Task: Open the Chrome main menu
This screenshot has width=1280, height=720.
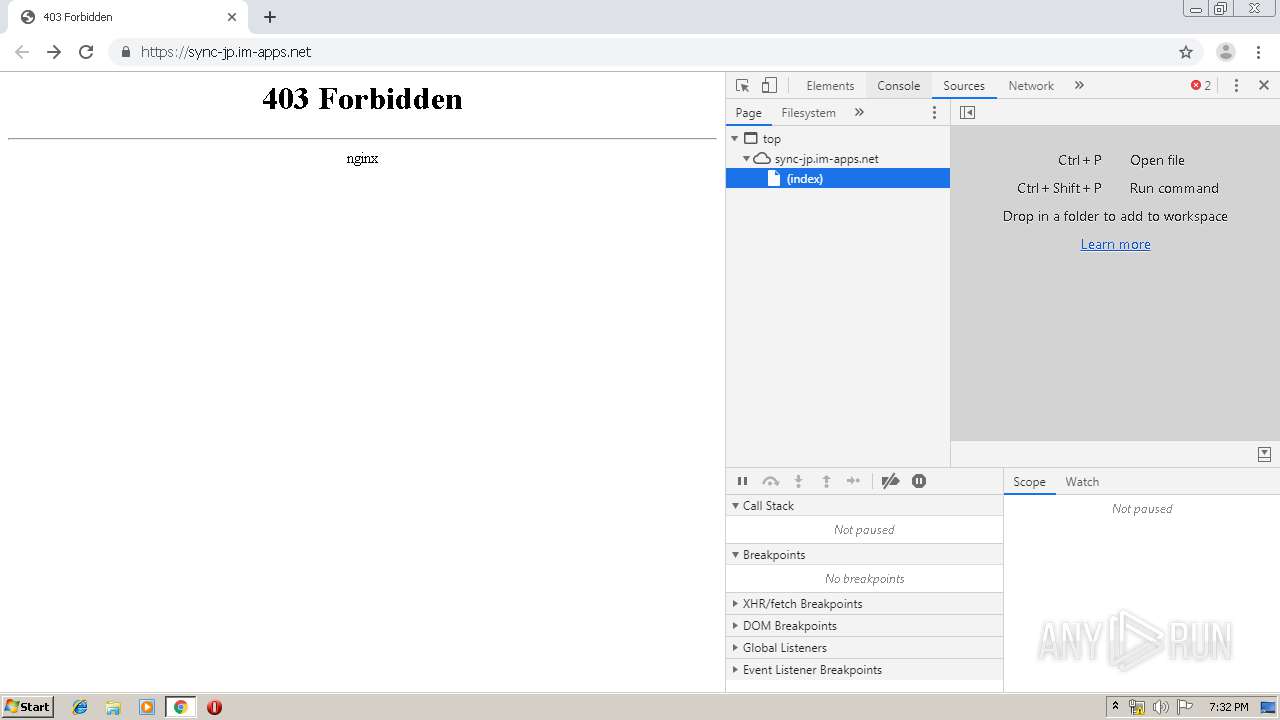Action: tap(1258, 52)
